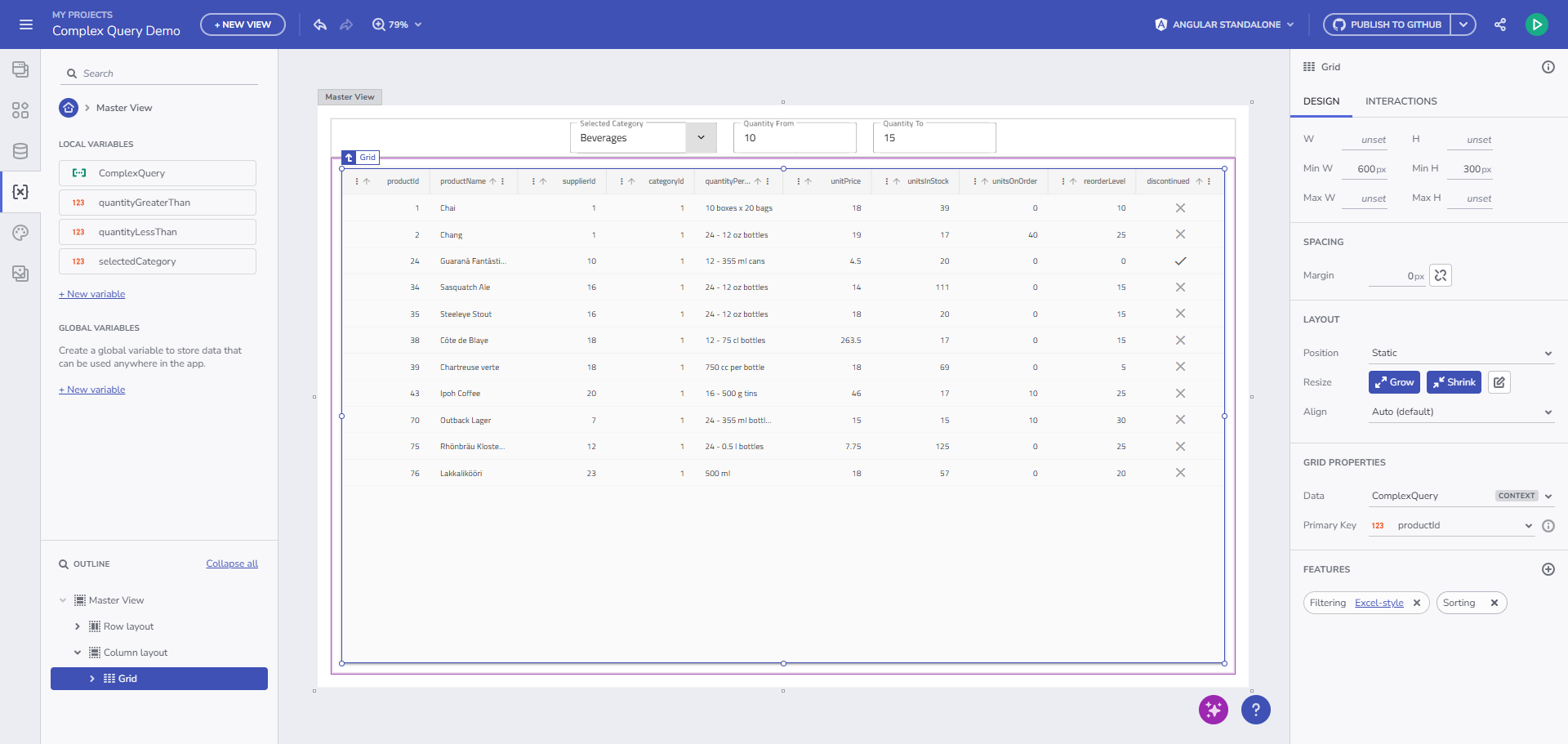Open the variables panel in sidebar
Viewport: 1568px width, 744px height.
20,192
